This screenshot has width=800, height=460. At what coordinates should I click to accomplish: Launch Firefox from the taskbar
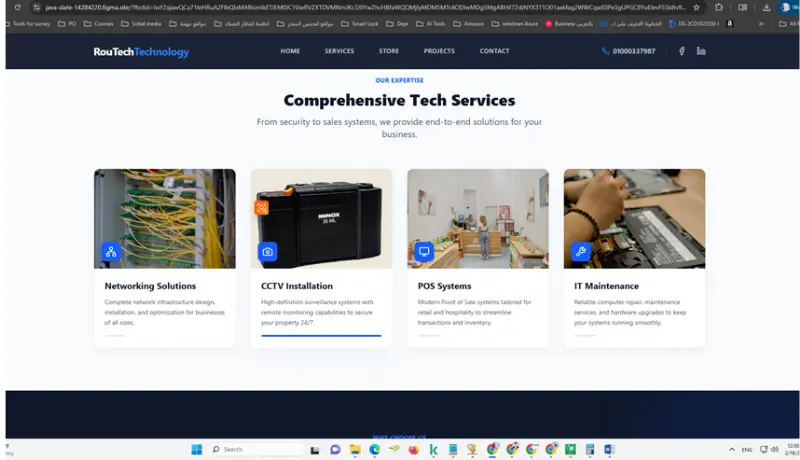pos(413,449)
